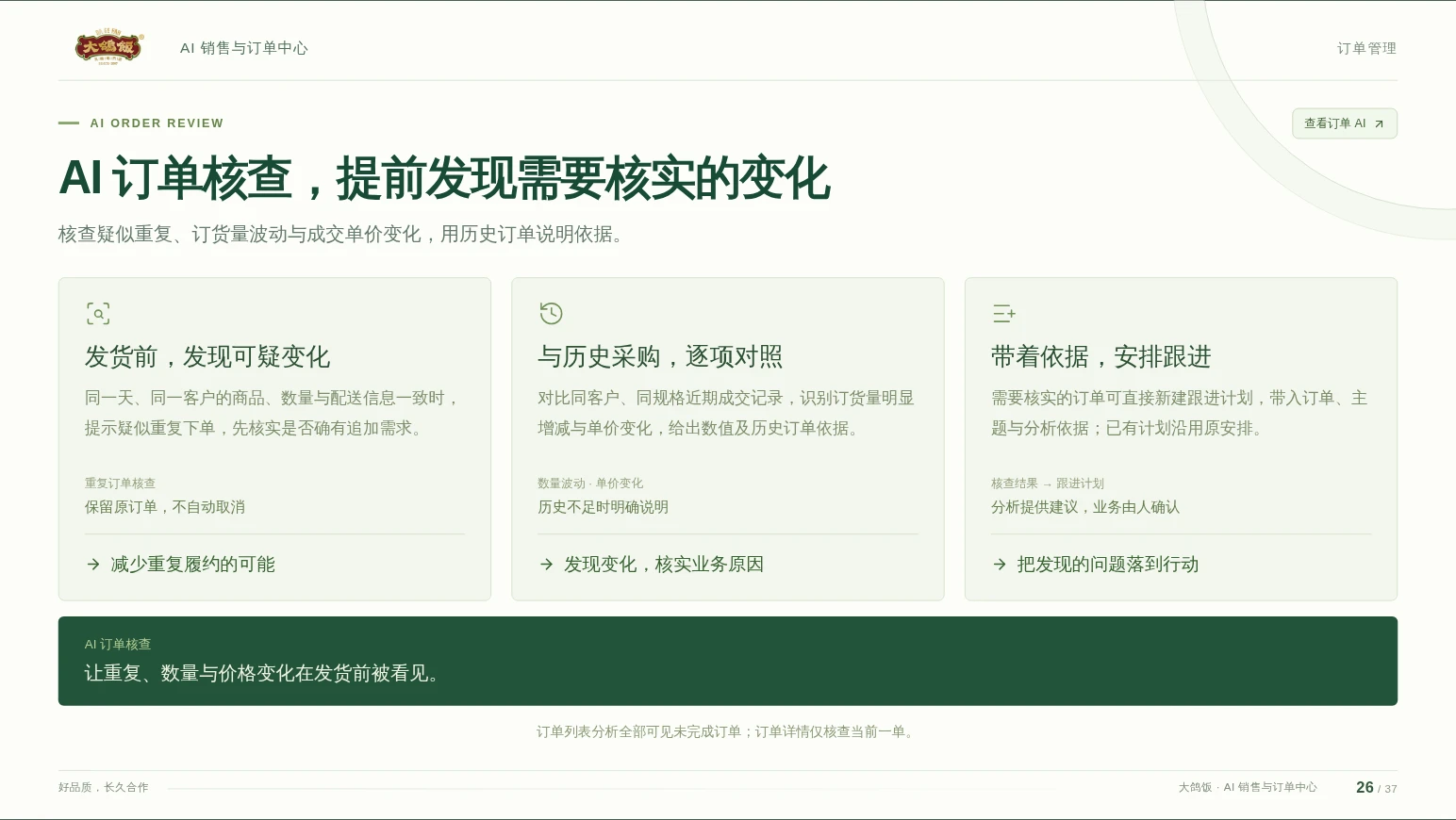Click the list-plus icon above 带着依据，安排跟进

(1004, 313)
